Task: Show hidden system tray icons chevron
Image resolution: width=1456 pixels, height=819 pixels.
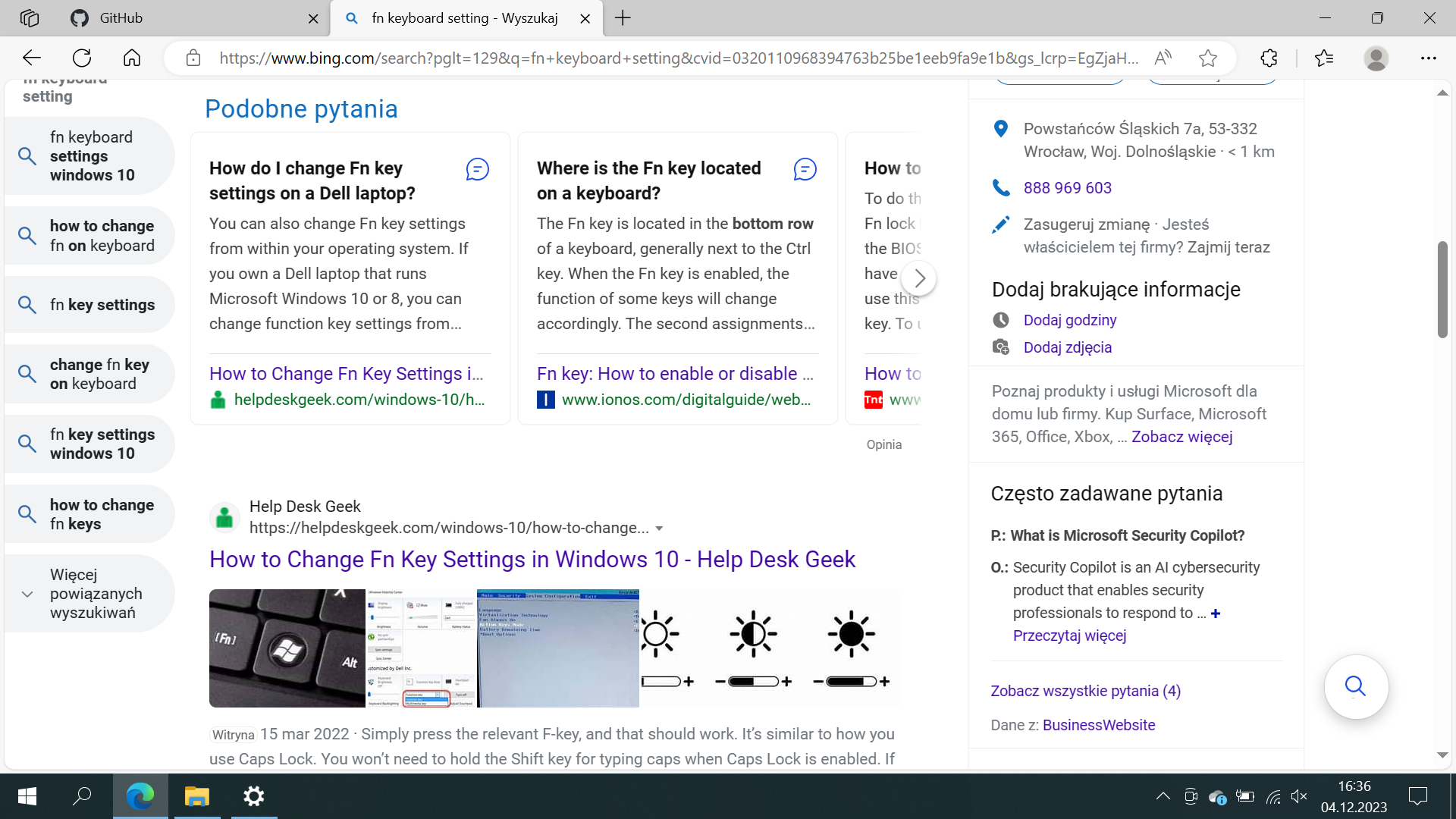Action: pos(1163,796)
